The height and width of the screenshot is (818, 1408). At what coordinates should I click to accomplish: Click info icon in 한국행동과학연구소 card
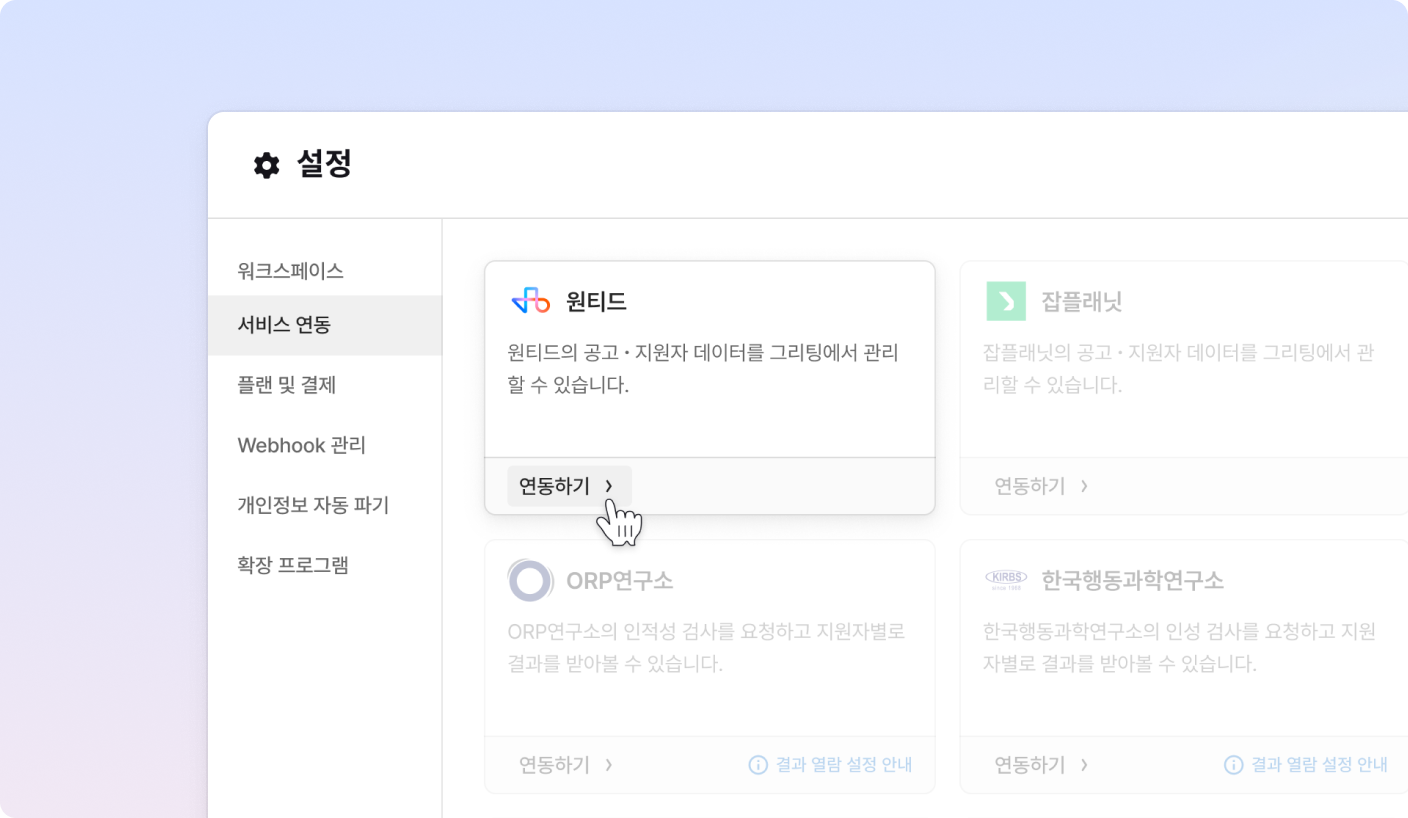(1233, 765)
